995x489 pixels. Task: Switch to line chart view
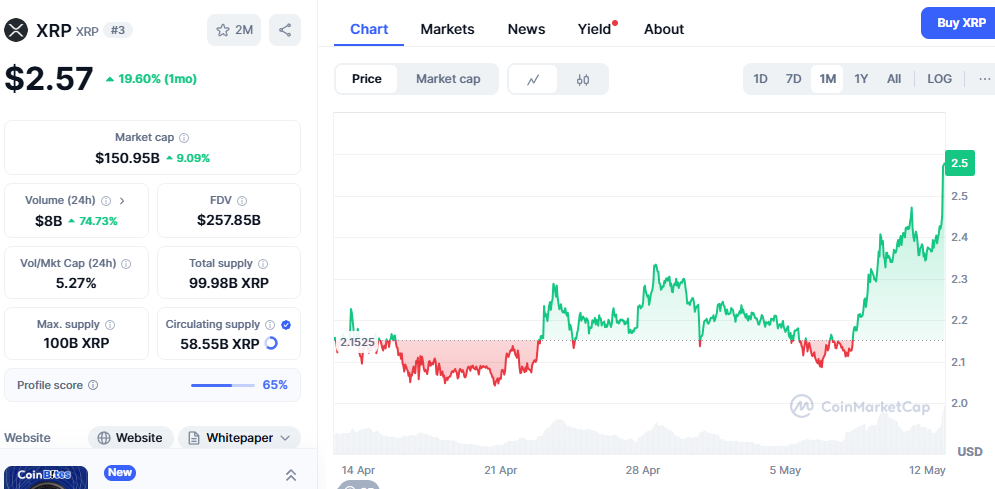533,79
